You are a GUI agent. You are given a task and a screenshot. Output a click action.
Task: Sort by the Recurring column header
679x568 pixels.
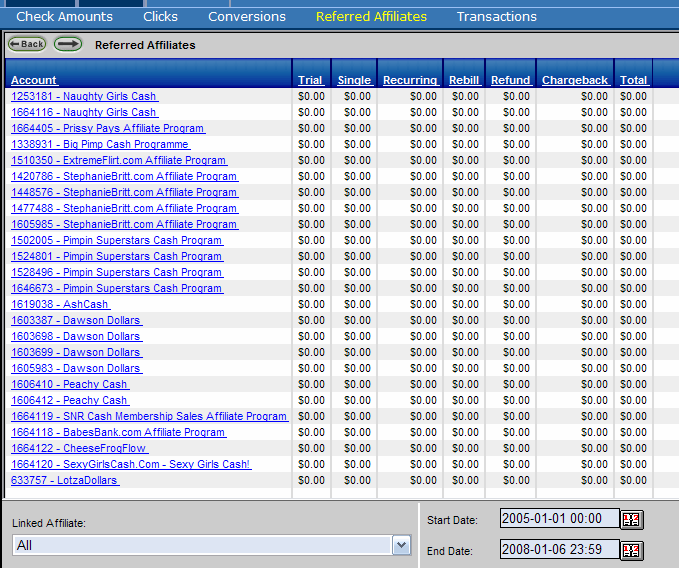click(410, 80)
